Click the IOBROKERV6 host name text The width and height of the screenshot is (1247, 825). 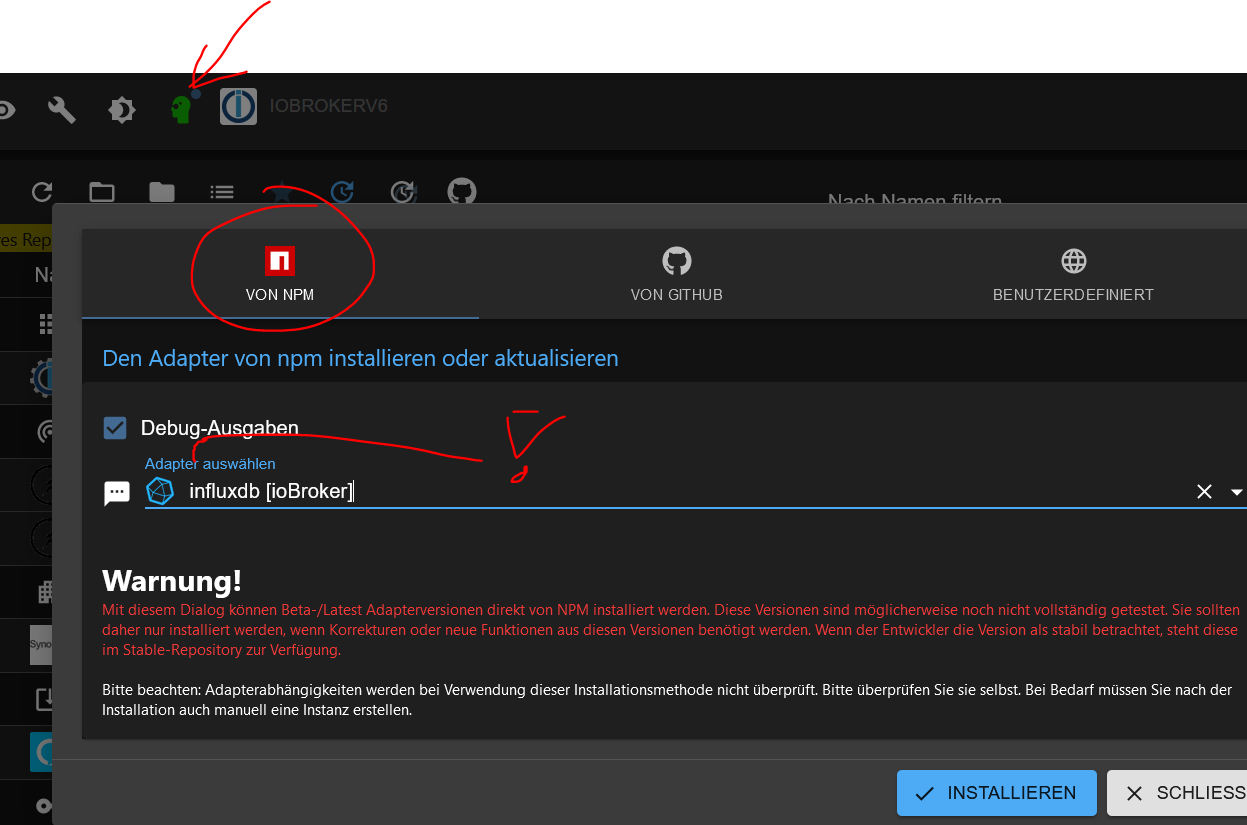point(329,106)
